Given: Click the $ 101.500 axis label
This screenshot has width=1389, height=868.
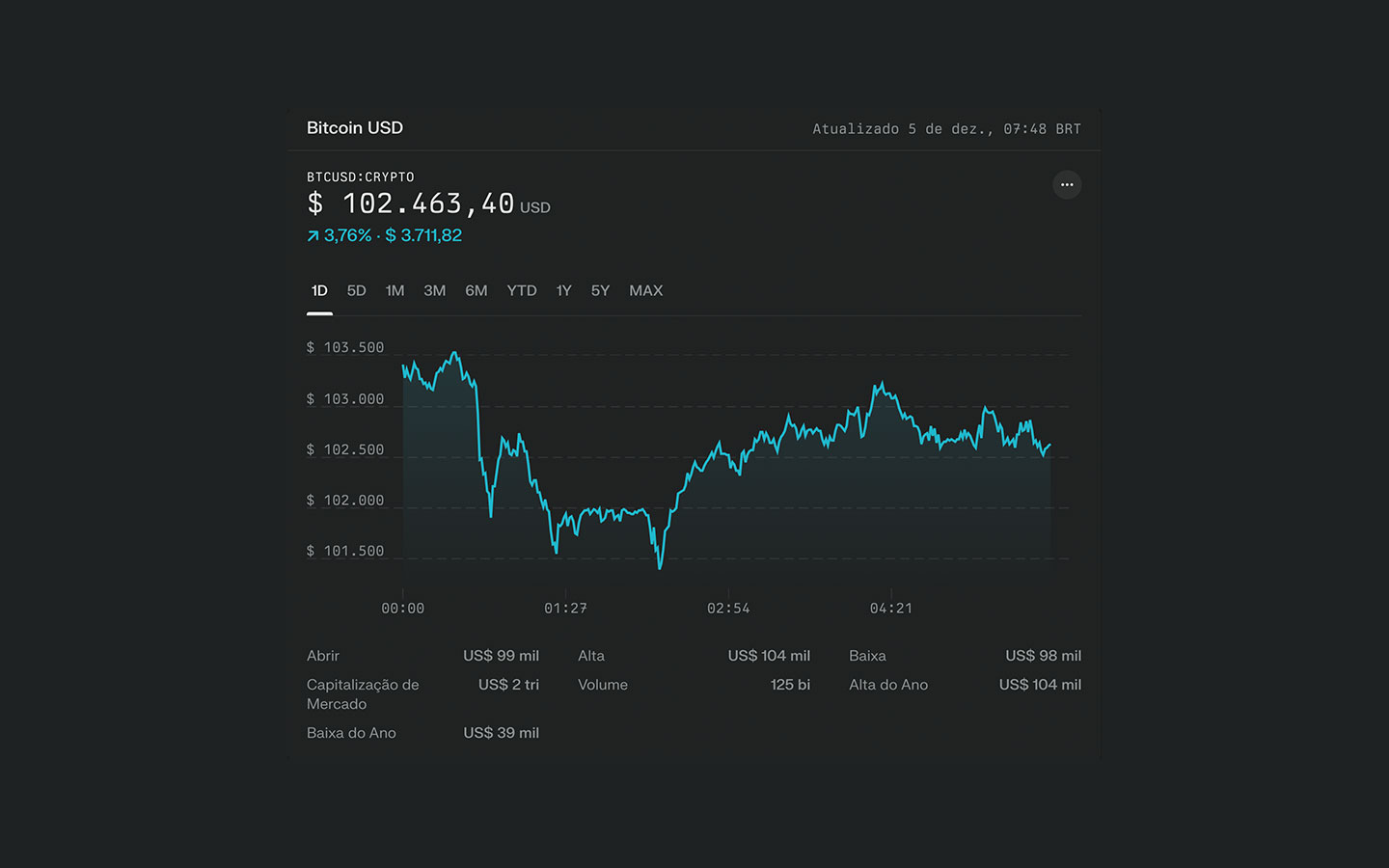Looking at the screenshot, I should 345,551.
